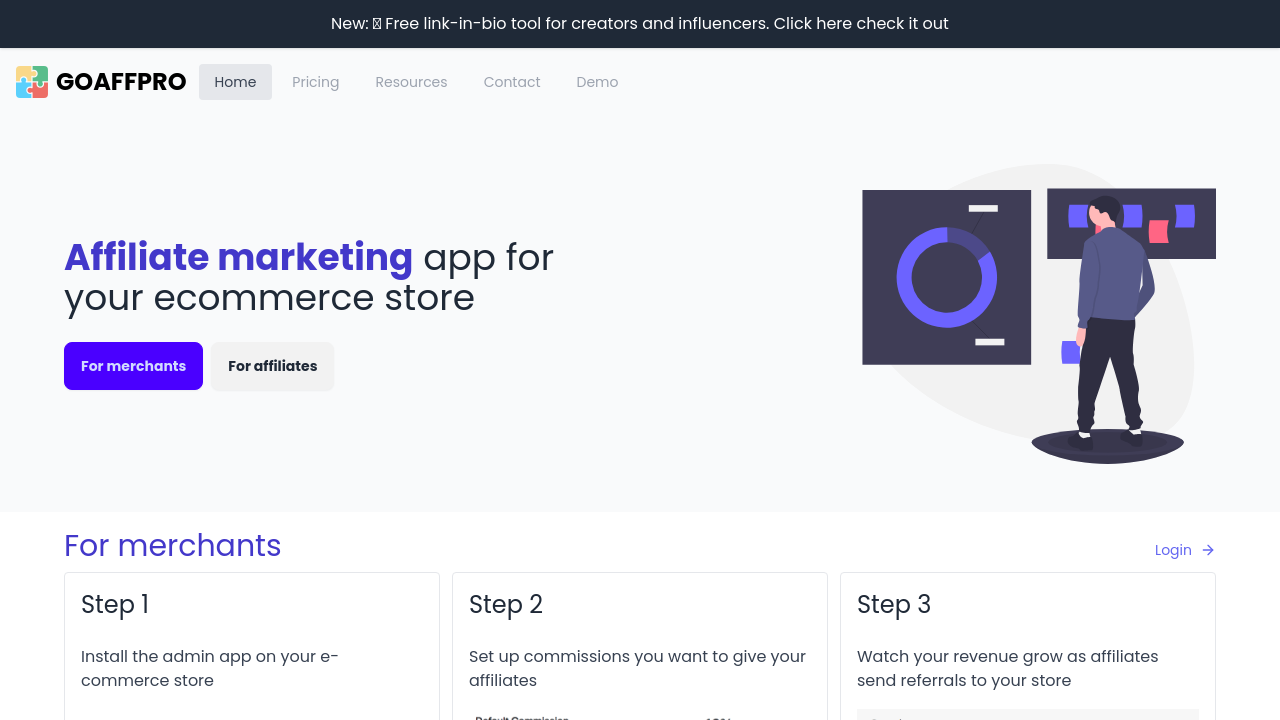This screenshot has width=1280, height=720.
Task: Navigate to the Contact page
Action: tap(512, 82)
